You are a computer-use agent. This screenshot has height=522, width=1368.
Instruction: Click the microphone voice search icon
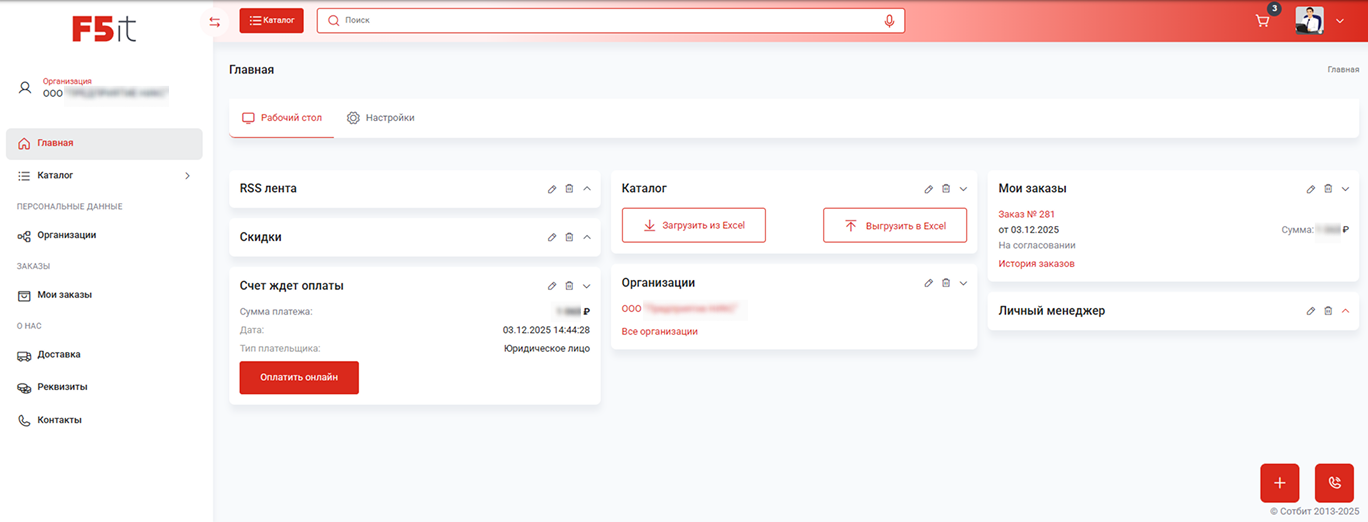tap(889, 21)
